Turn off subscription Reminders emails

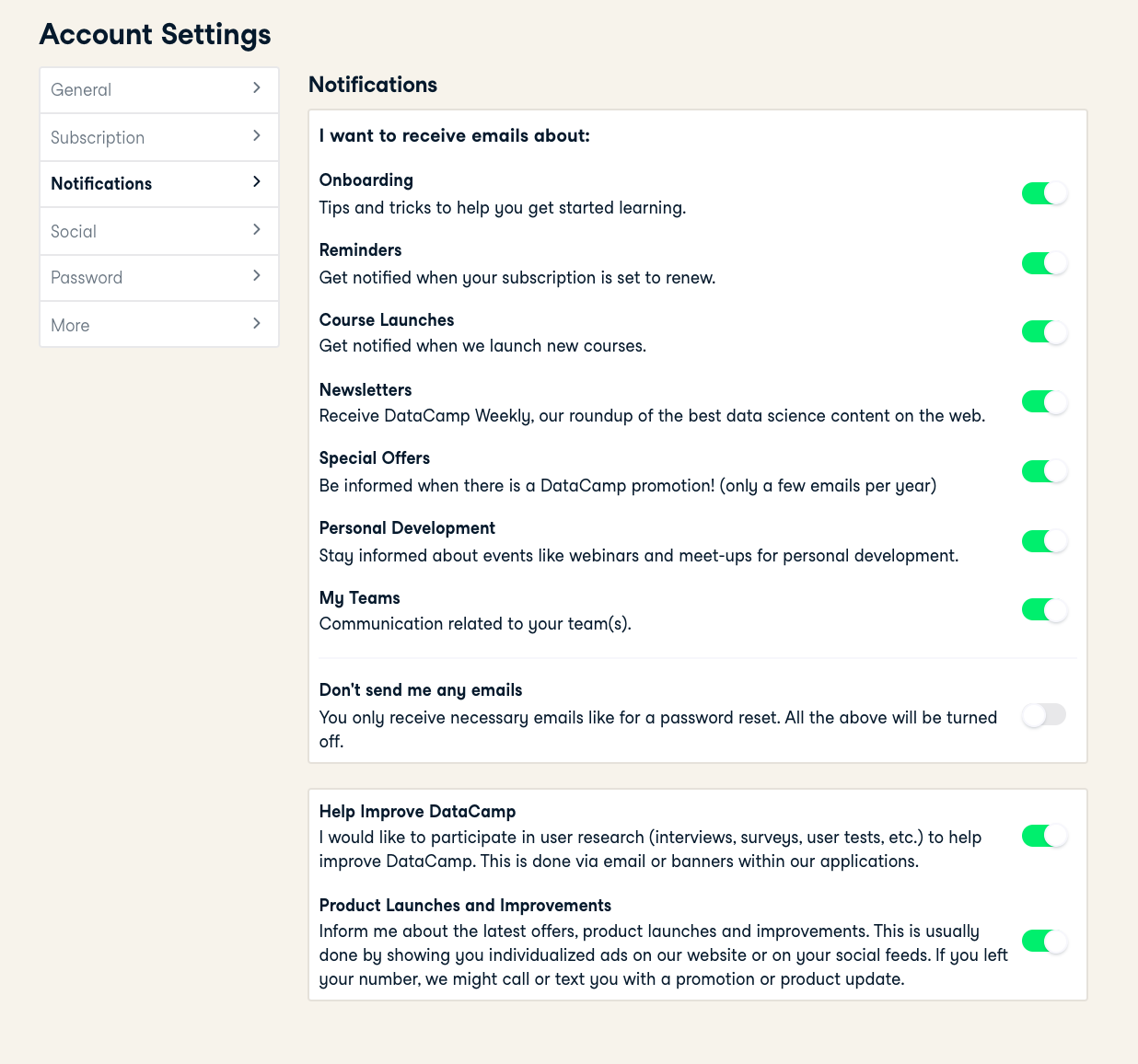click(x=1044, y=263)
